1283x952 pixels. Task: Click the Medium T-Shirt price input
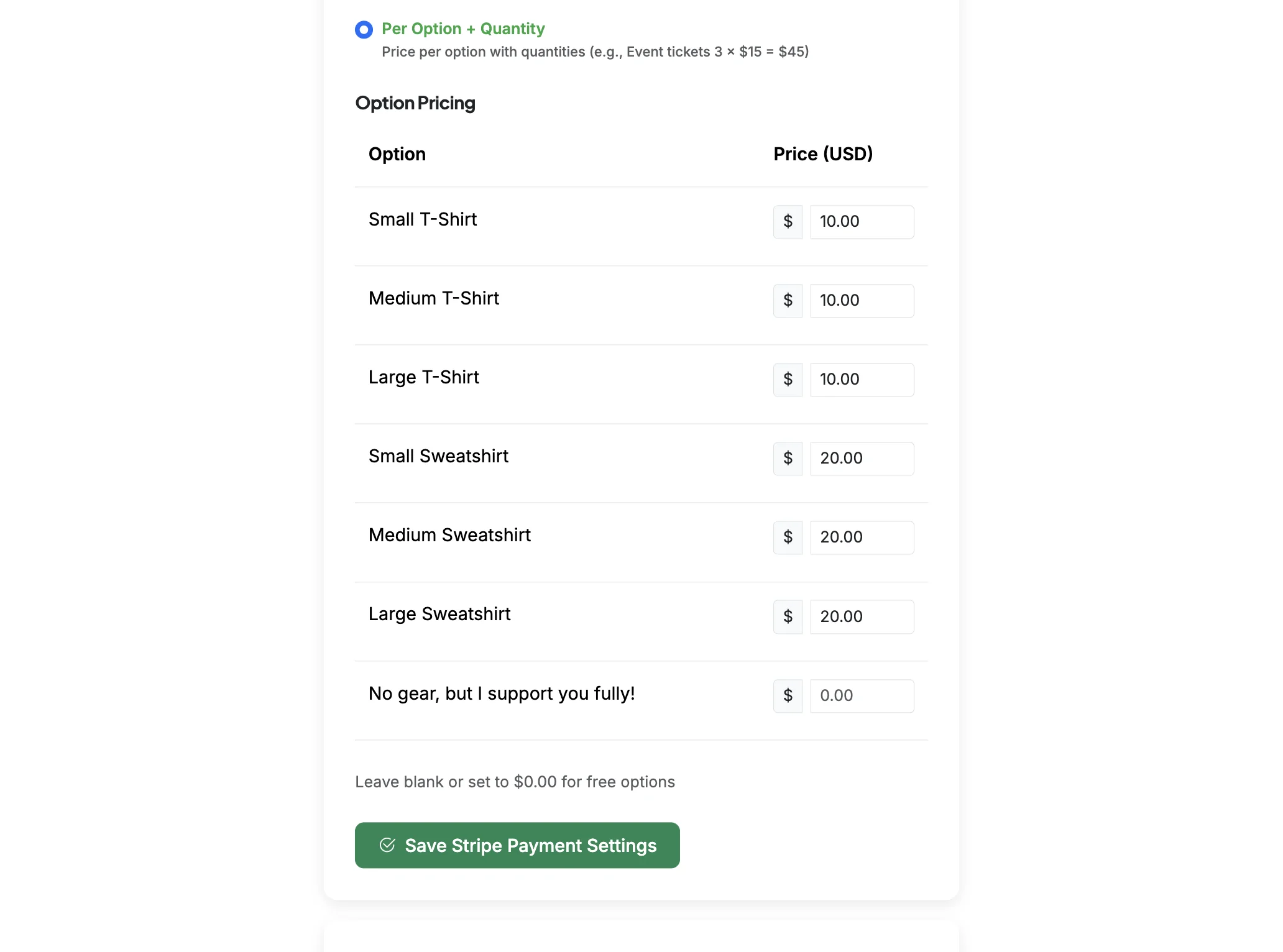pos(862,301)
